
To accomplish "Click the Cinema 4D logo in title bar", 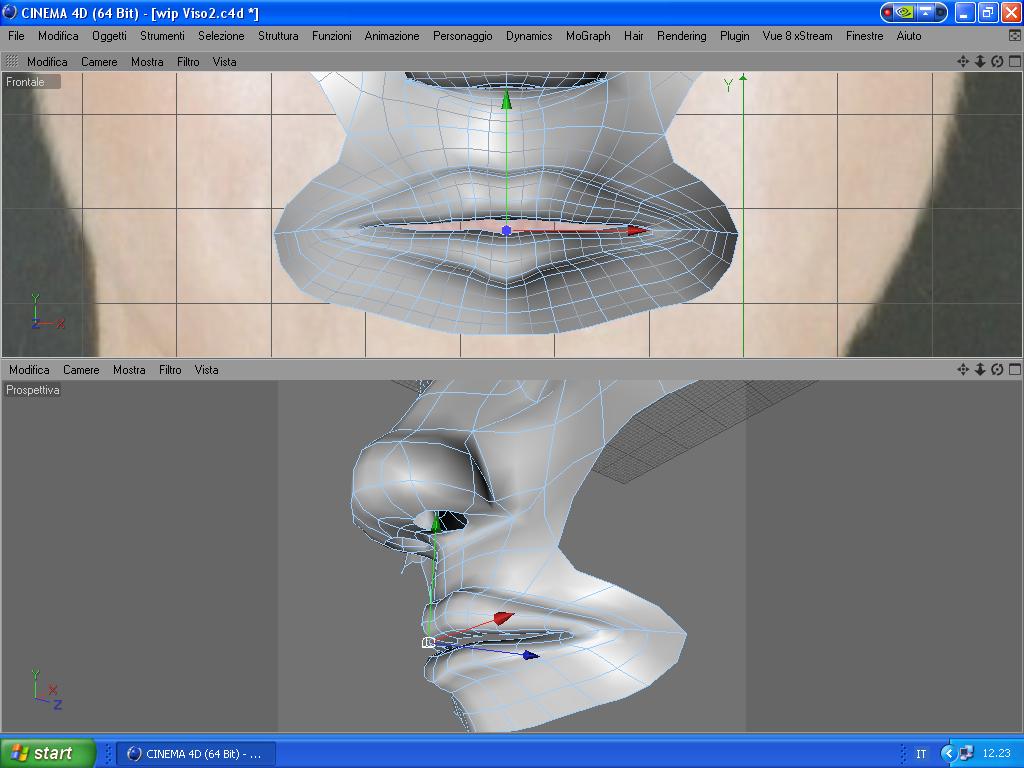I will tap(10, 12).
